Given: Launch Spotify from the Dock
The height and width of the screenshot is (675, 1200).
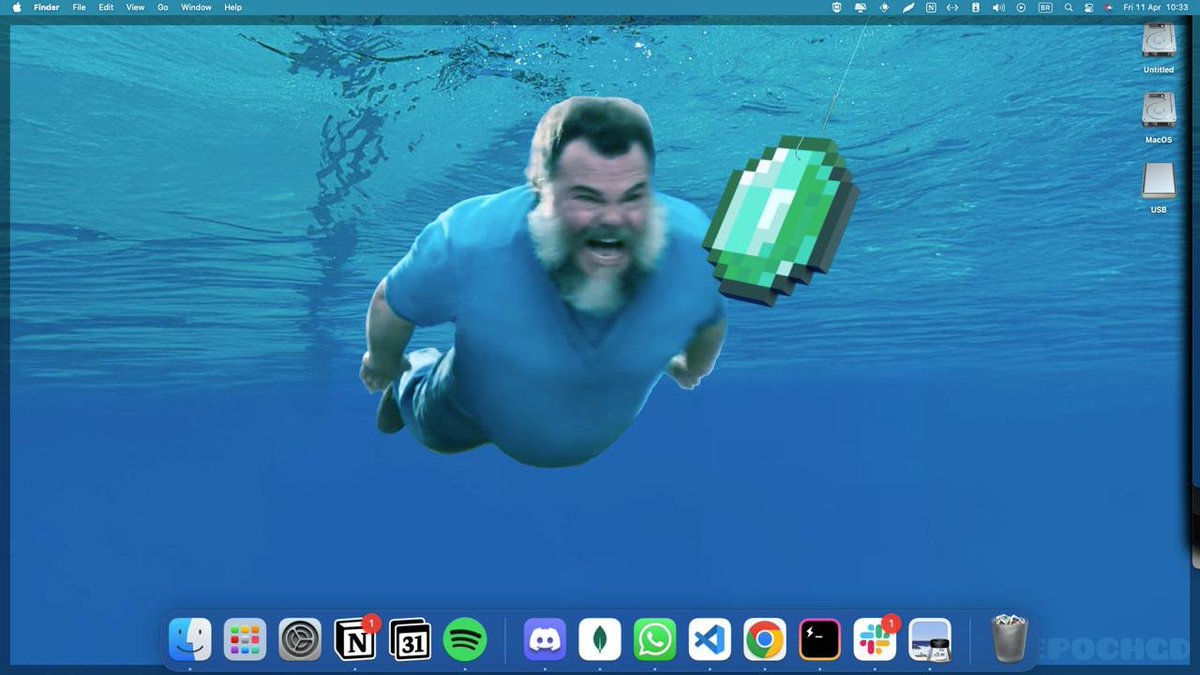Looking at the screenshot, I should coord(465,639).
